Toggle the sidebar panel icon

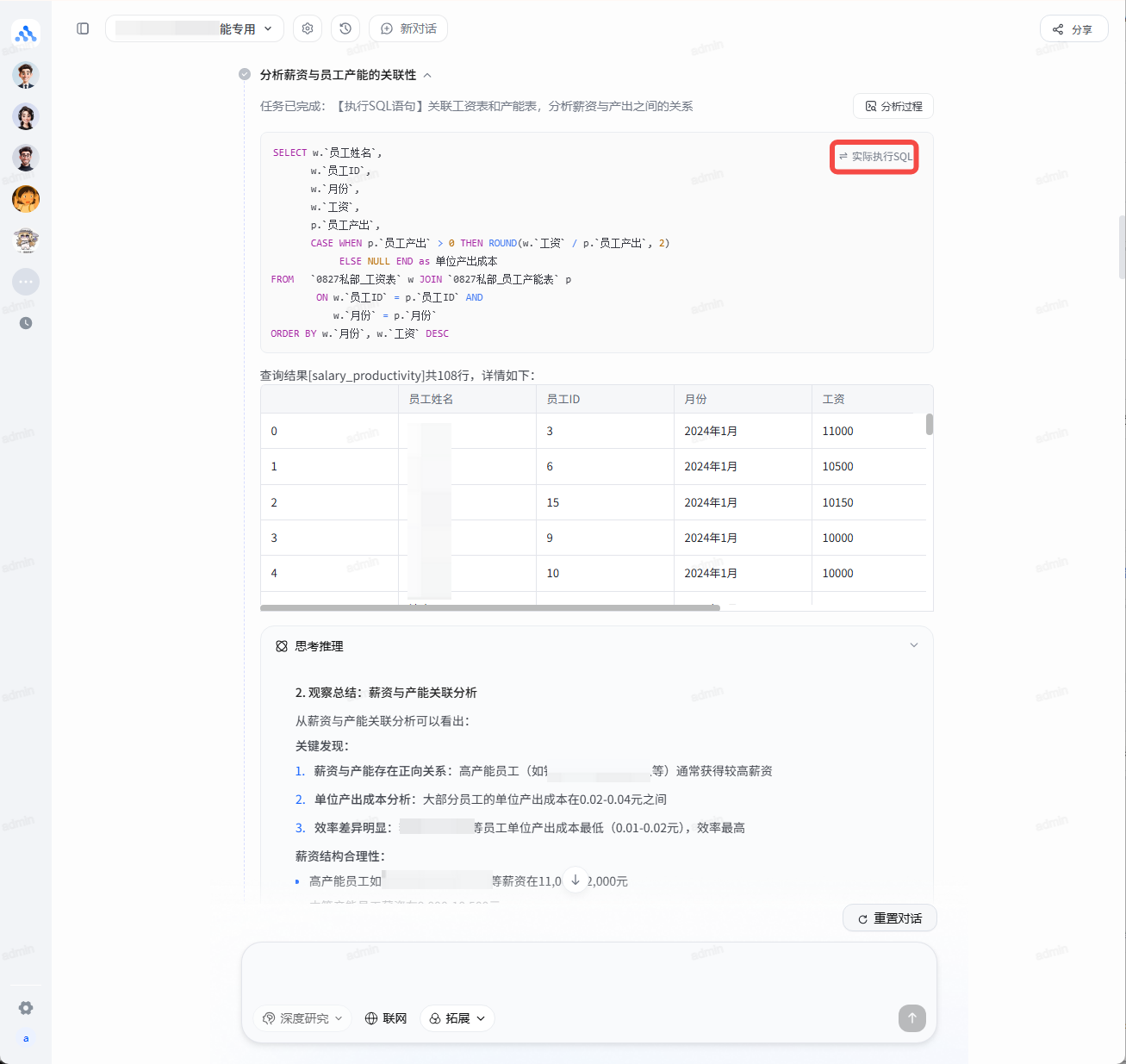click(x=83, y=28)
